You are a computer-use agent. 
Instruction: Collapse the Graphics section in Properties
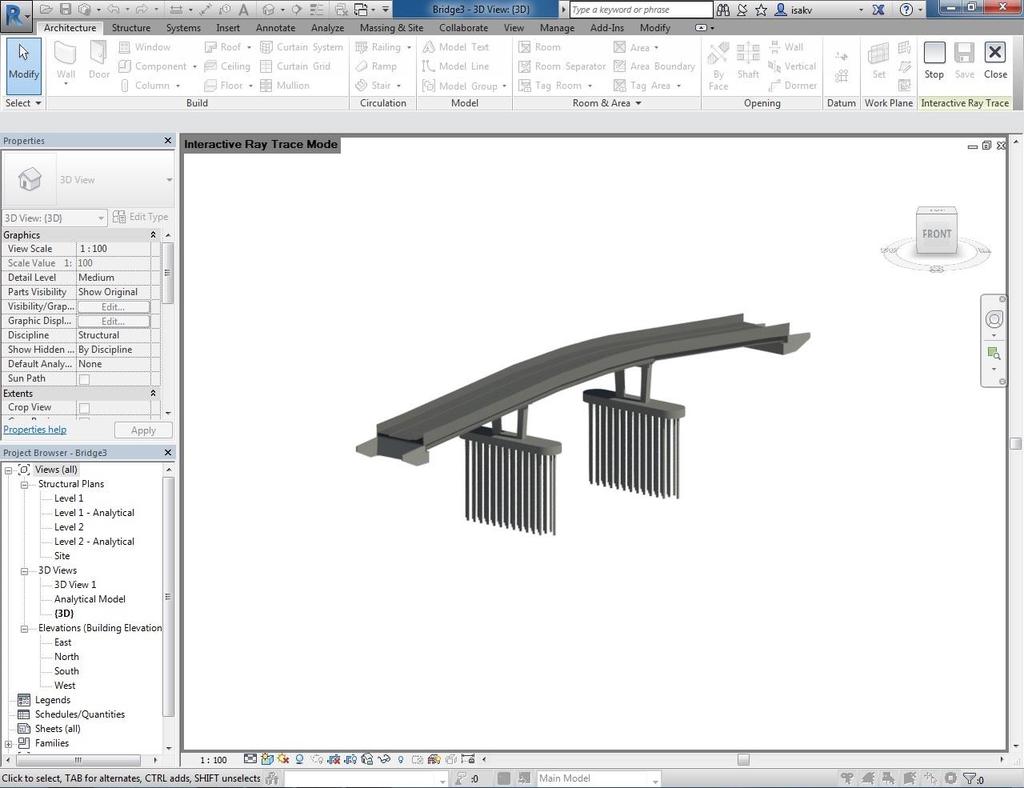(153, 234)
